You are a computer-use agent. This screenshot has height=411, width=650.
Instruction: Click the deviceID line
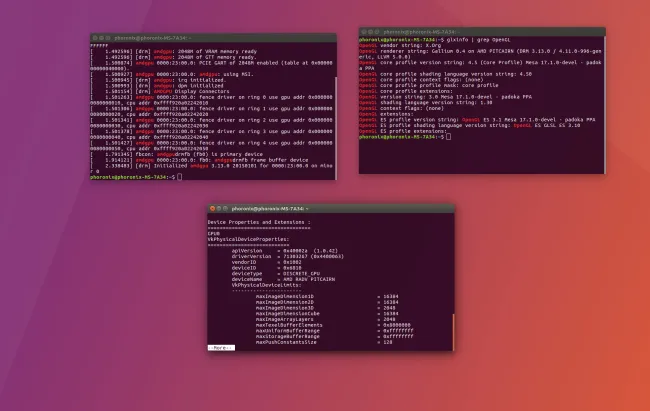pos(267,268)
